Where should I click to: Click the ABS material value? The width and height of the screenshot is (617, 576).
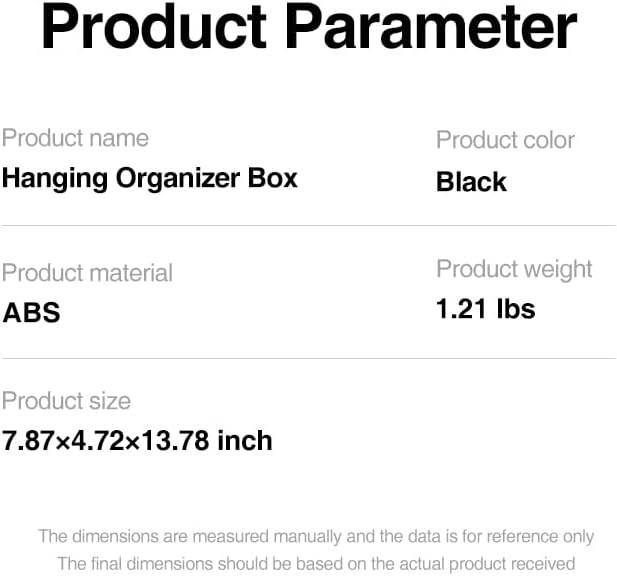tap(31, 313)
